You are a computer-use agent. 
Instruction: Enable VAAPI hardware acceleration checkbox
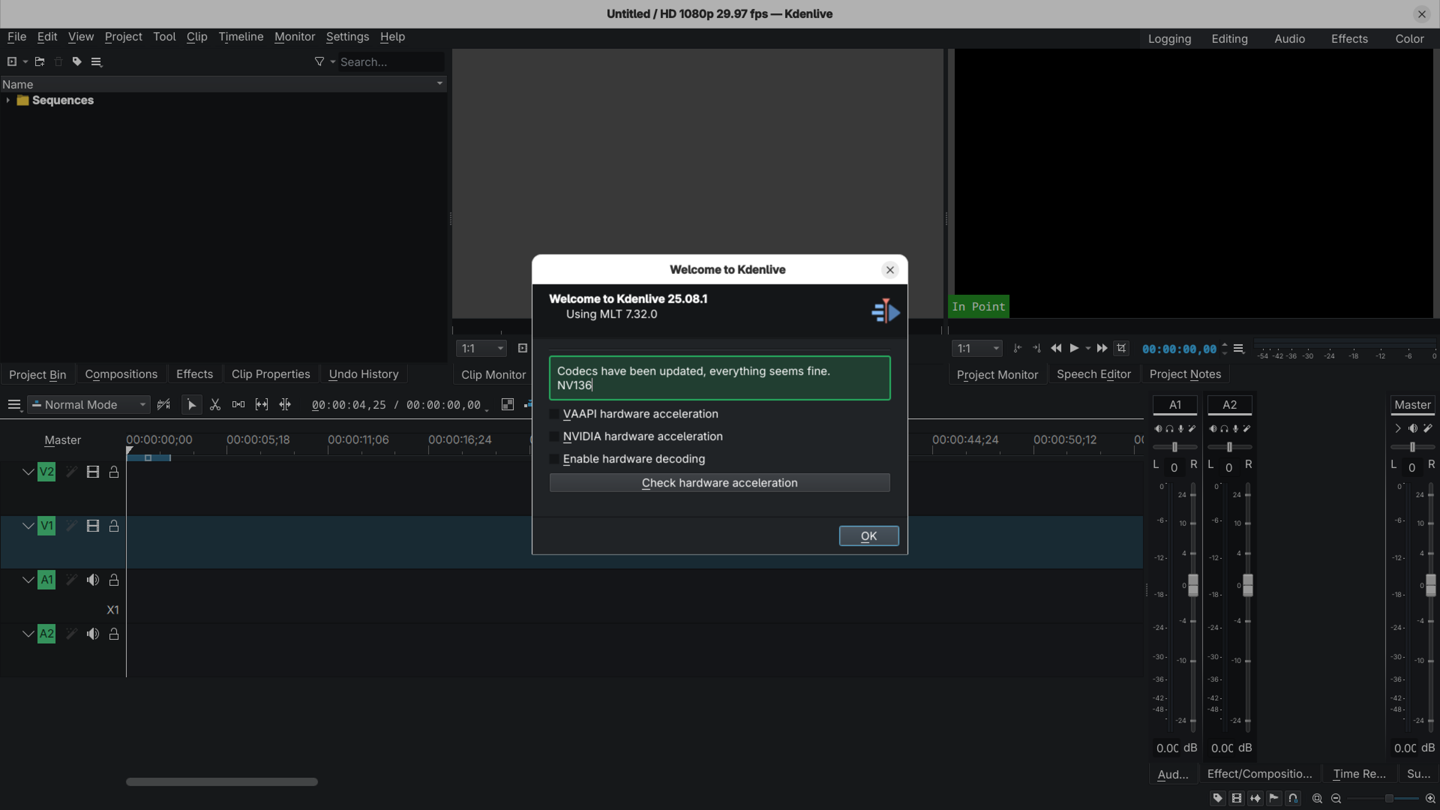click(555, 414)
